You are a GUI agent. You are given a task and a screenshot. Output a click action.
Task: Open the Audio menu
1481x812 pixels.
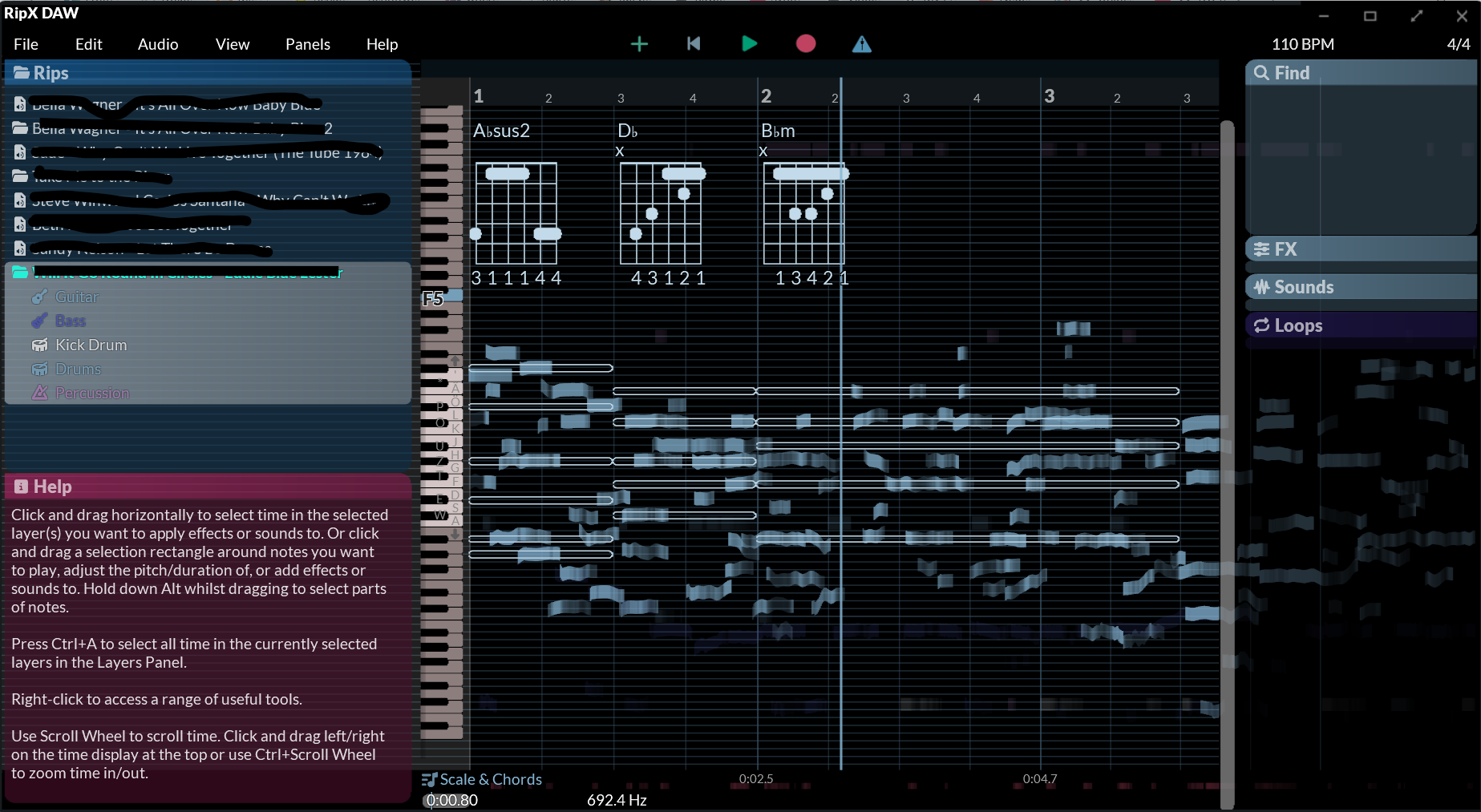point(158,45)
